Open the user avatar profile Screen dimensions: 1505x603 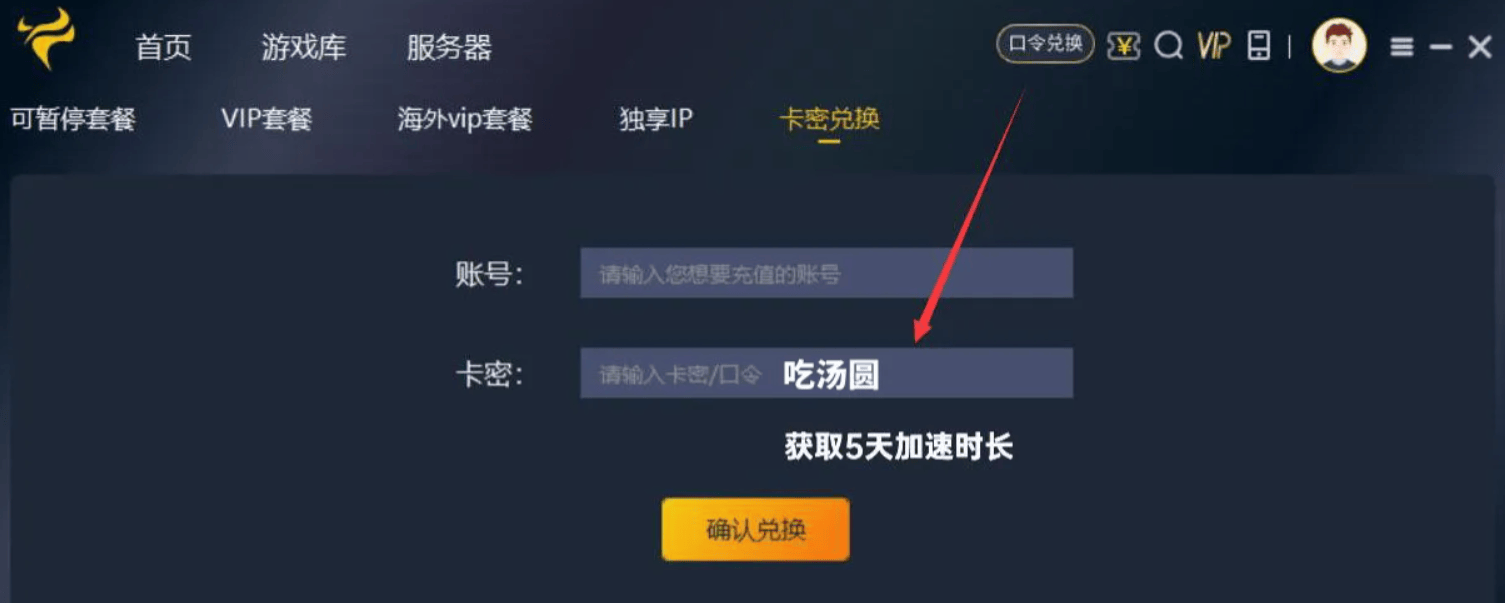1339,46
